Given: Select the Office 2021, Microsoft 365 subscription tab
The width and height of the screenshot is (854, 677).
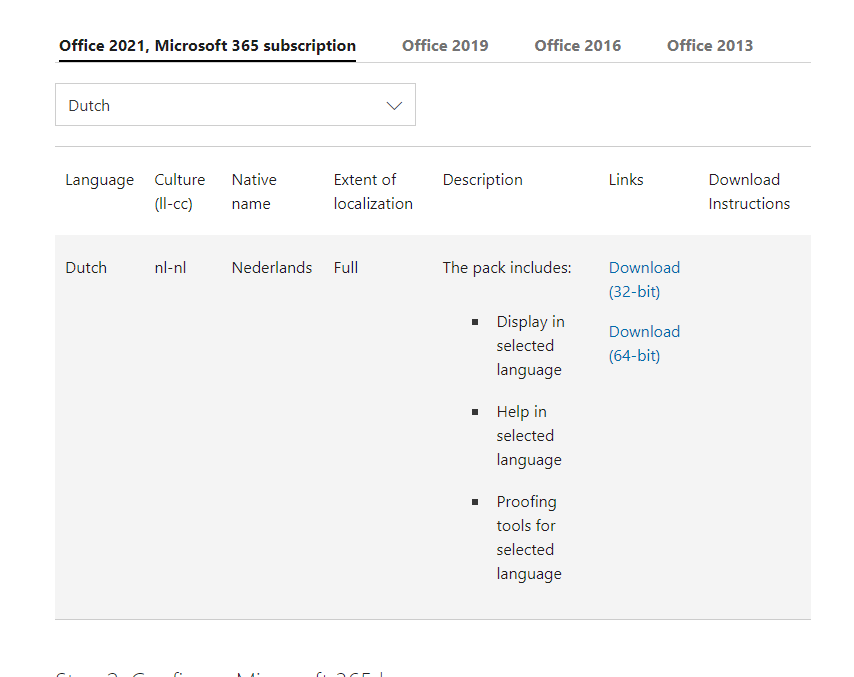Looking at the screenshot, I should (x=207, y=46).
